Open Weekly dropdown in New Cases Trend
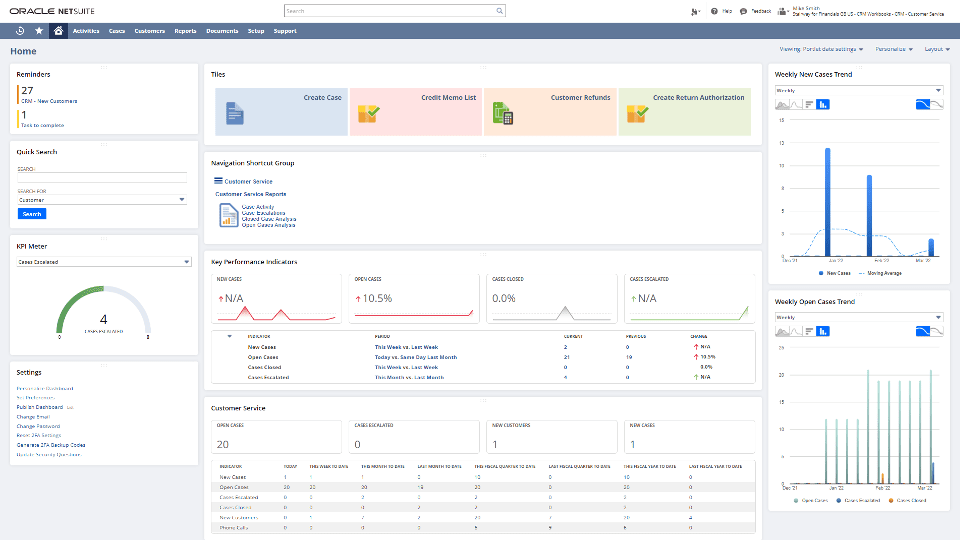Image resolution: width=960 pixels, height=540 pixels. click(859, 90)
